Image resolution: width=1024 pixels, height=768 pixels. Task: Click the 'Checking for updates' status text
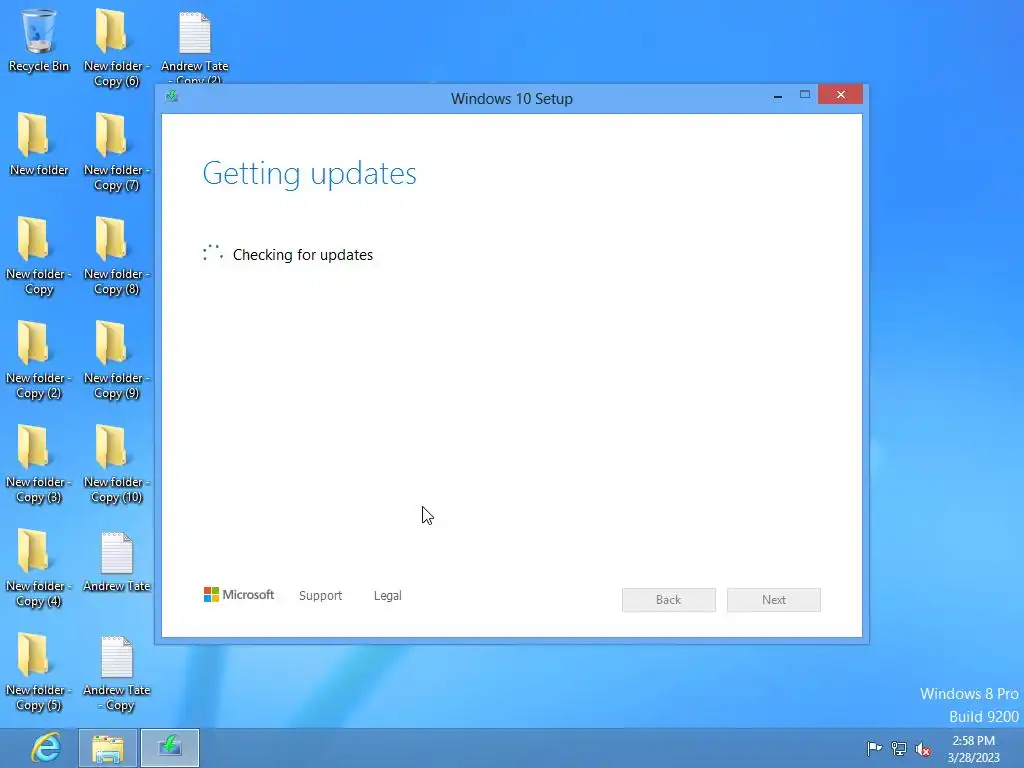[x=303, y=255]
